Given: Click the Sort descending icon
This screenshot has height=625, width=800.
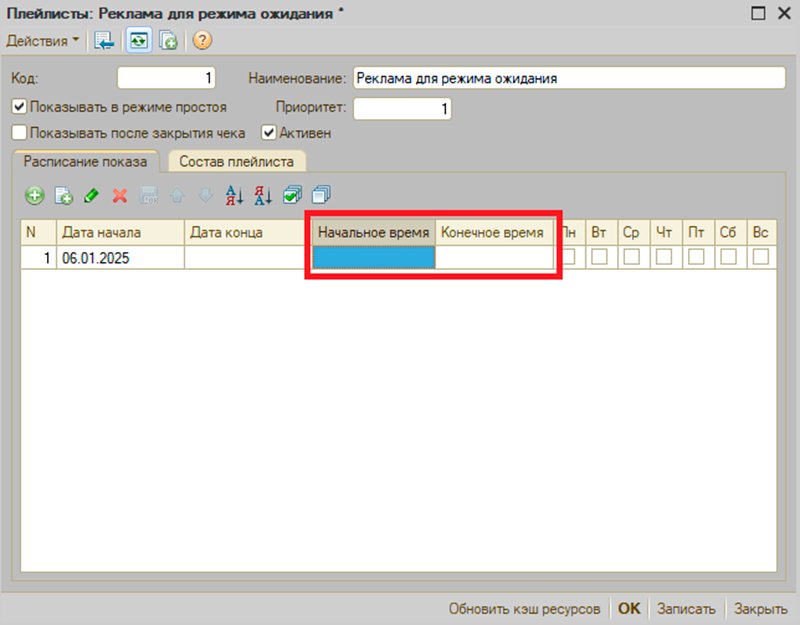Looking at the screenshot, I should click(263, 195).
